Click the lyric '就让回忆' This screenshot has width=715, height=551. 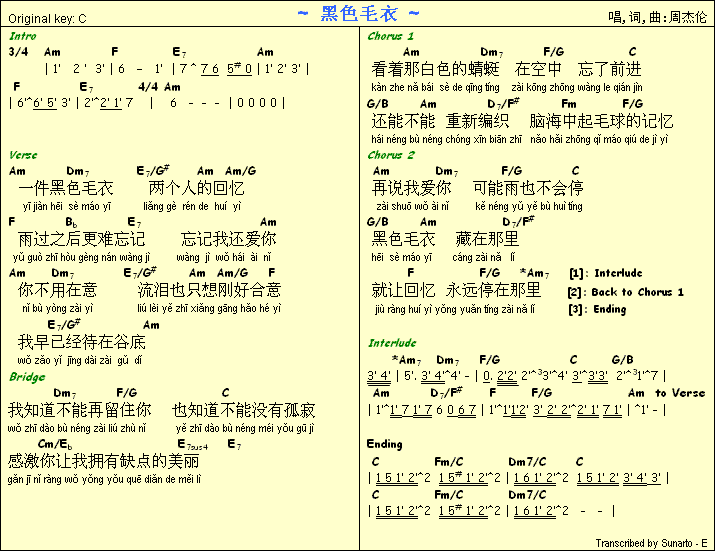tap(403, 290)
